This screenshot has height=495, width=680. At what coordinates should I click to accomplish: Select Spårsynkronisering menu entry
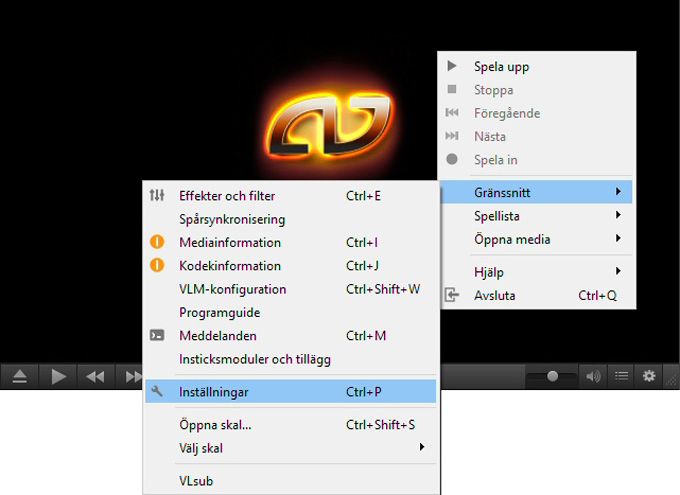tap(291, 219)
